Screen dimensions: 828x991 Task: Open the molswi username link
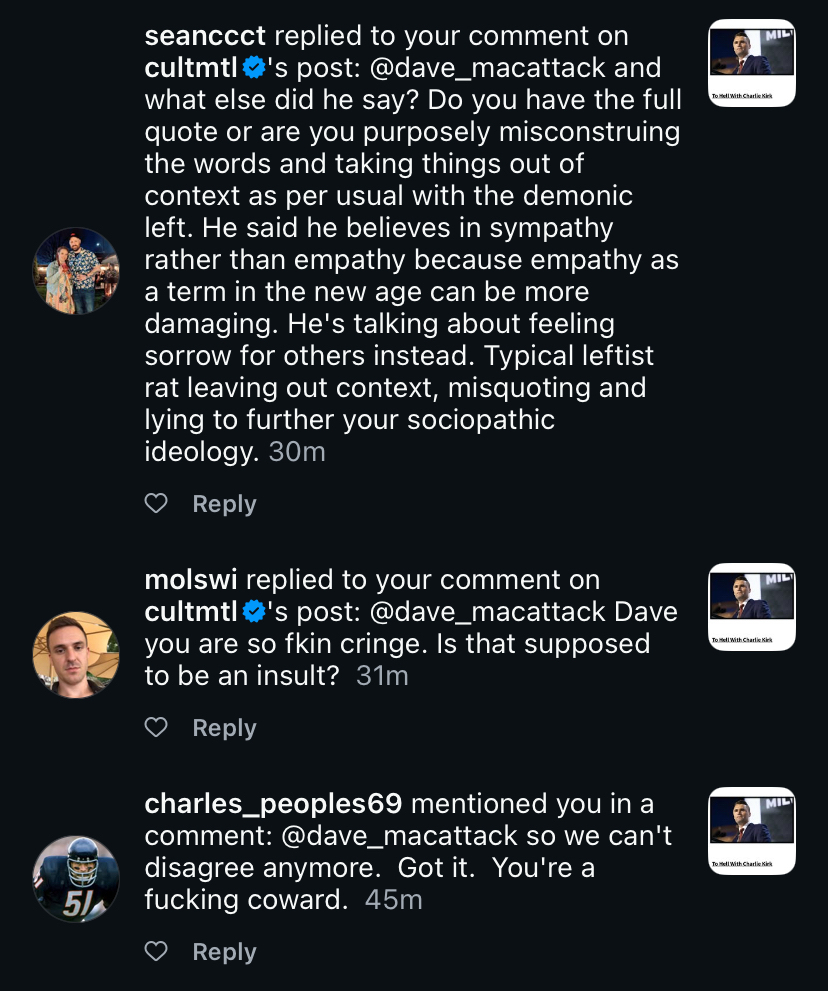click(x=191, y=580)
